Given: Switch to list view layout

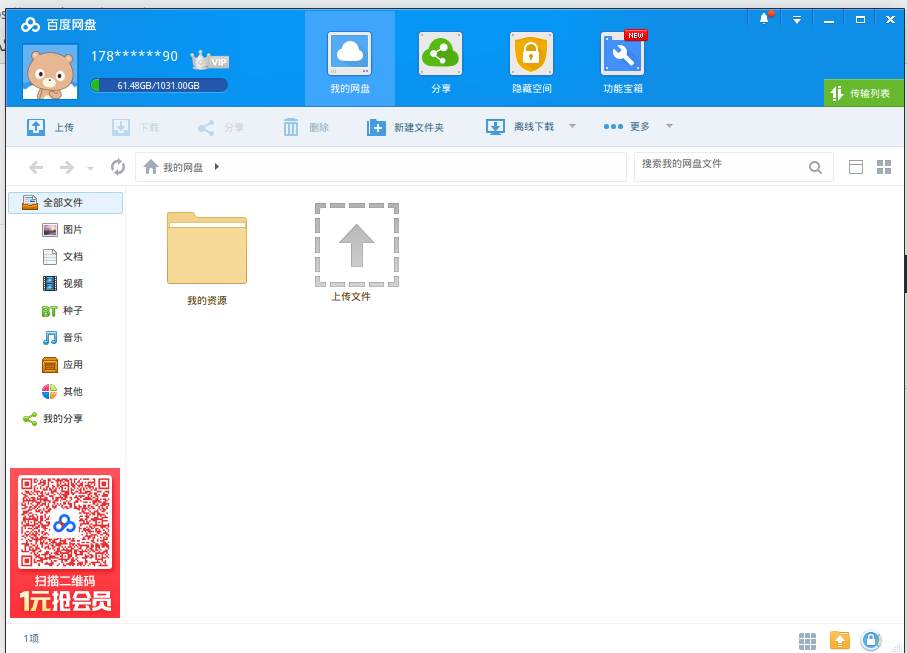Looking at the screenshot, I should point(856,167).
